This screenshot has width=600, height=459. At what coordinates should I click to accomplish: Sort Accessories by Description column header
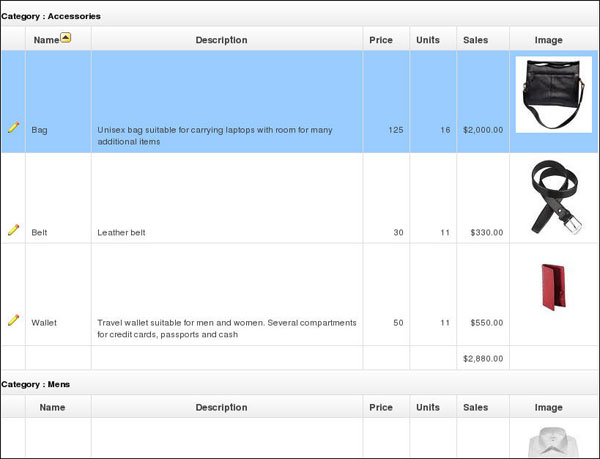[x=221, y=40]
